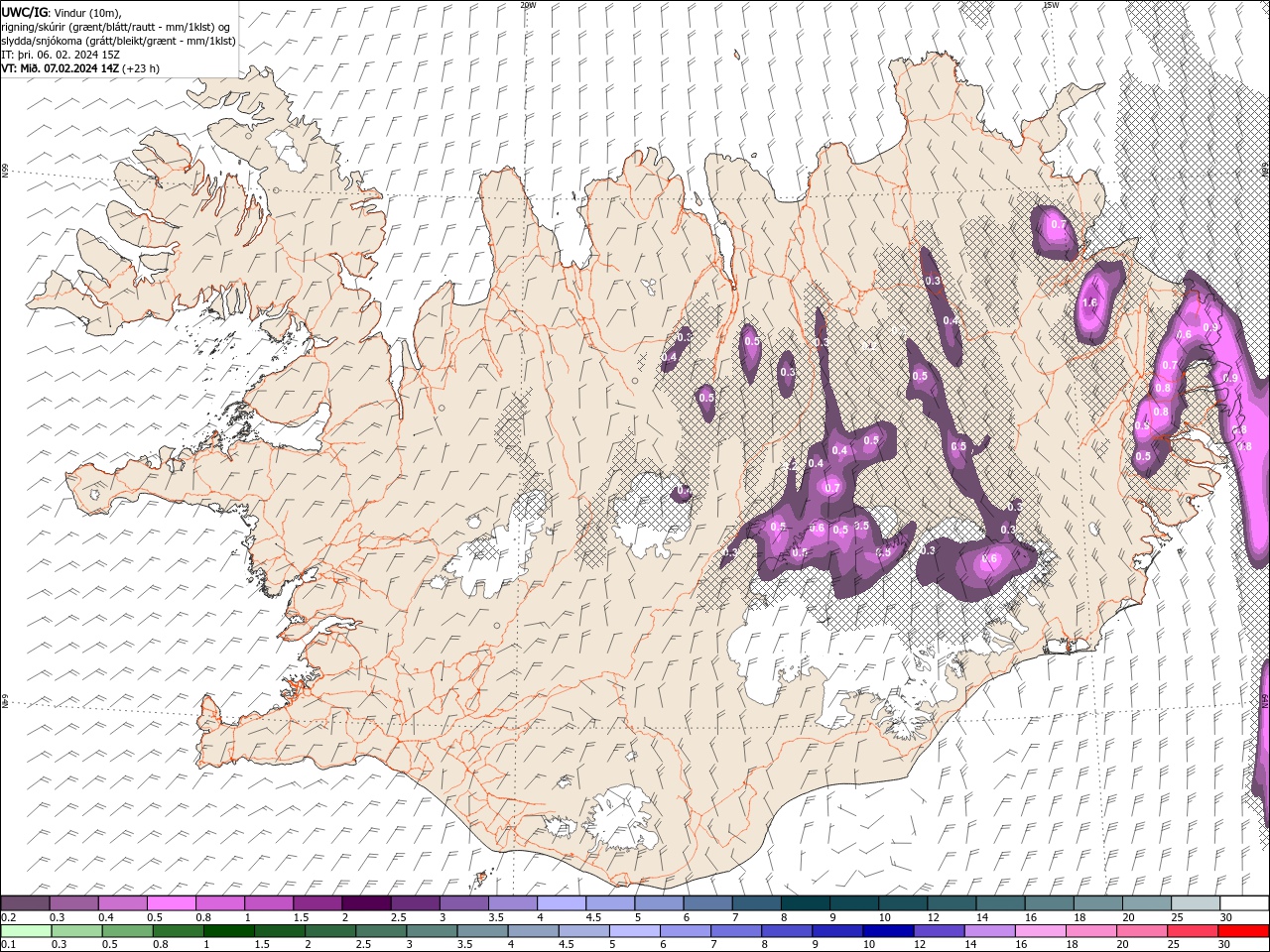Click the darkest green rain swatch labelled 1
The image size is (1270, 952).
point(227,931)
